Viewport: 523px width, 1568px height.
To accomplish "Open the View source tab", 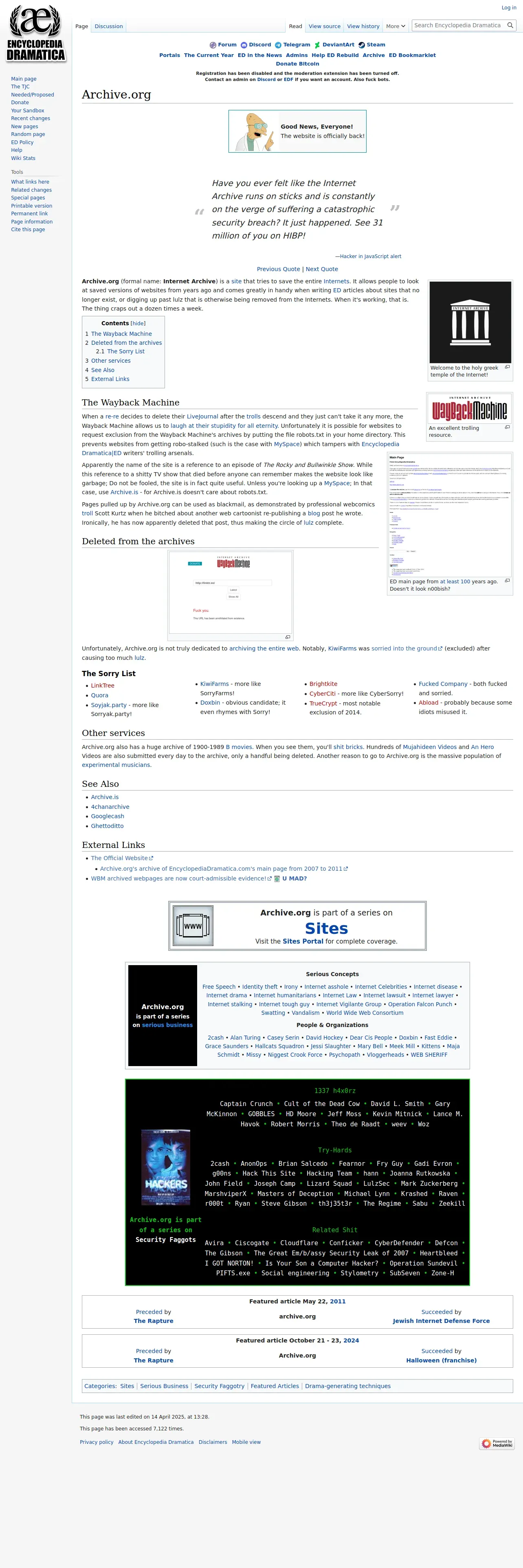I will [x=325, y=26].
